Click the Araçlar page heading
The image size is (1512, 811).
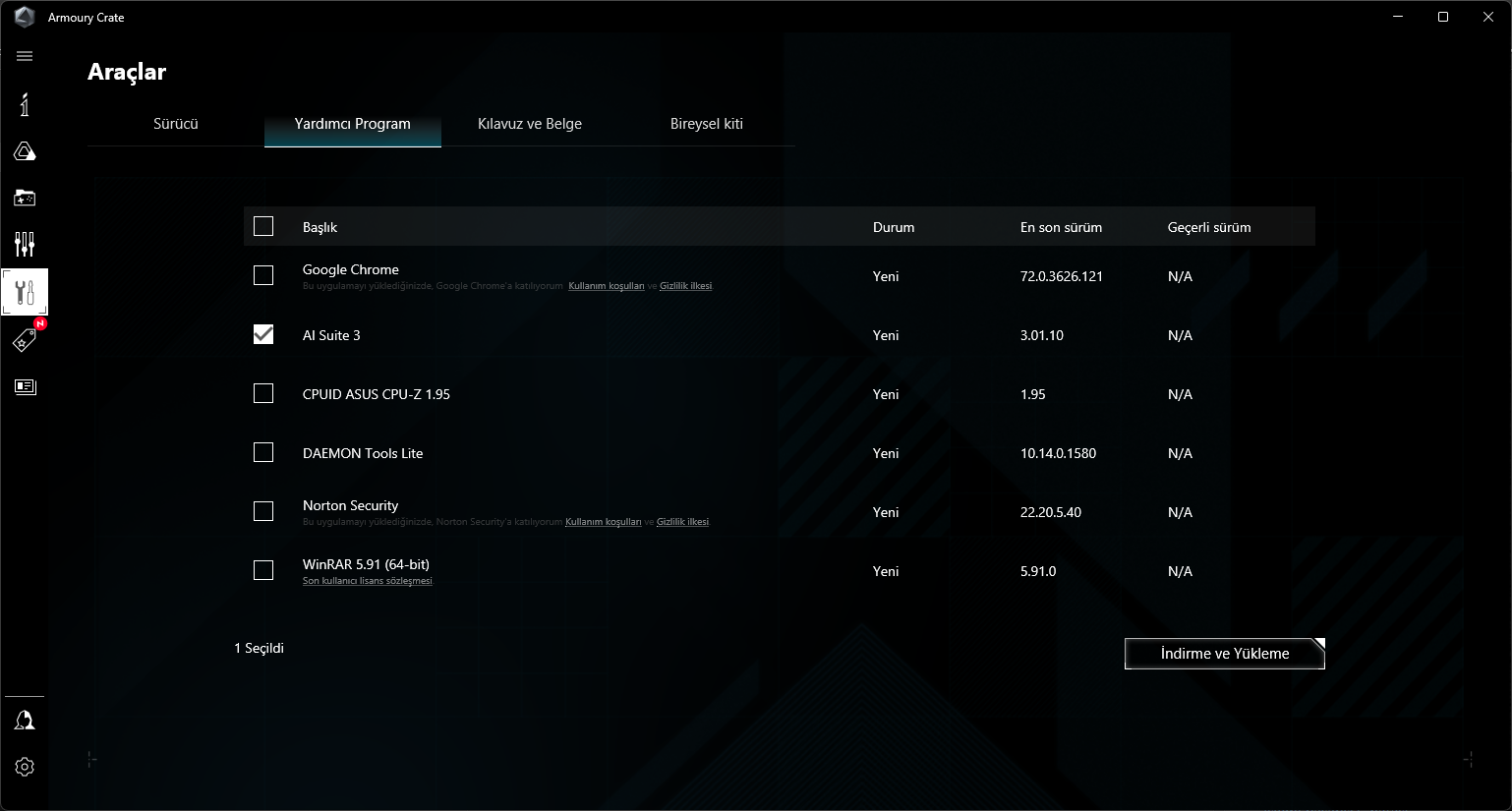click(x=127, y=72)
